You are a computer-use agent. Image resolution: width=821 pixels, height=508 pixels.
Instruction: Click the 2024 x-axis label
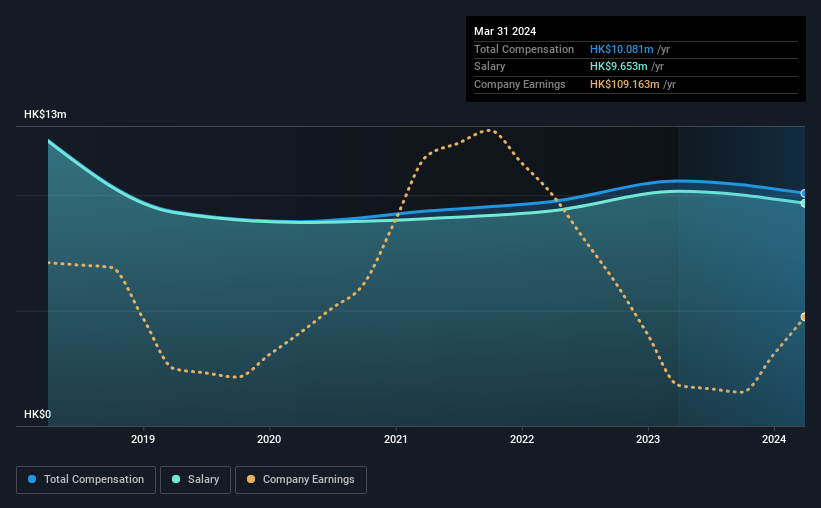[774, 439]
